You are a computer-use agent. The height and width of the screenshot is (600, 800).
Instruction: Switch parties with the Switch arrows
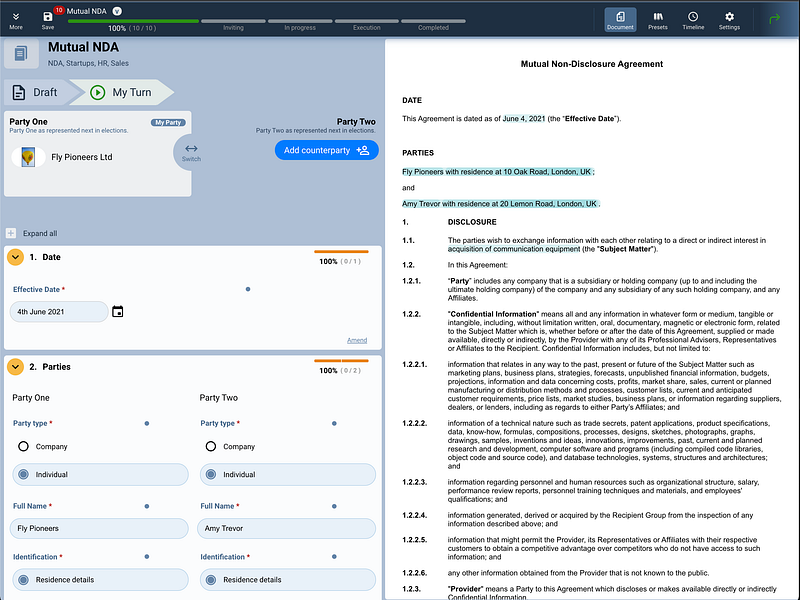coord(191,152)
